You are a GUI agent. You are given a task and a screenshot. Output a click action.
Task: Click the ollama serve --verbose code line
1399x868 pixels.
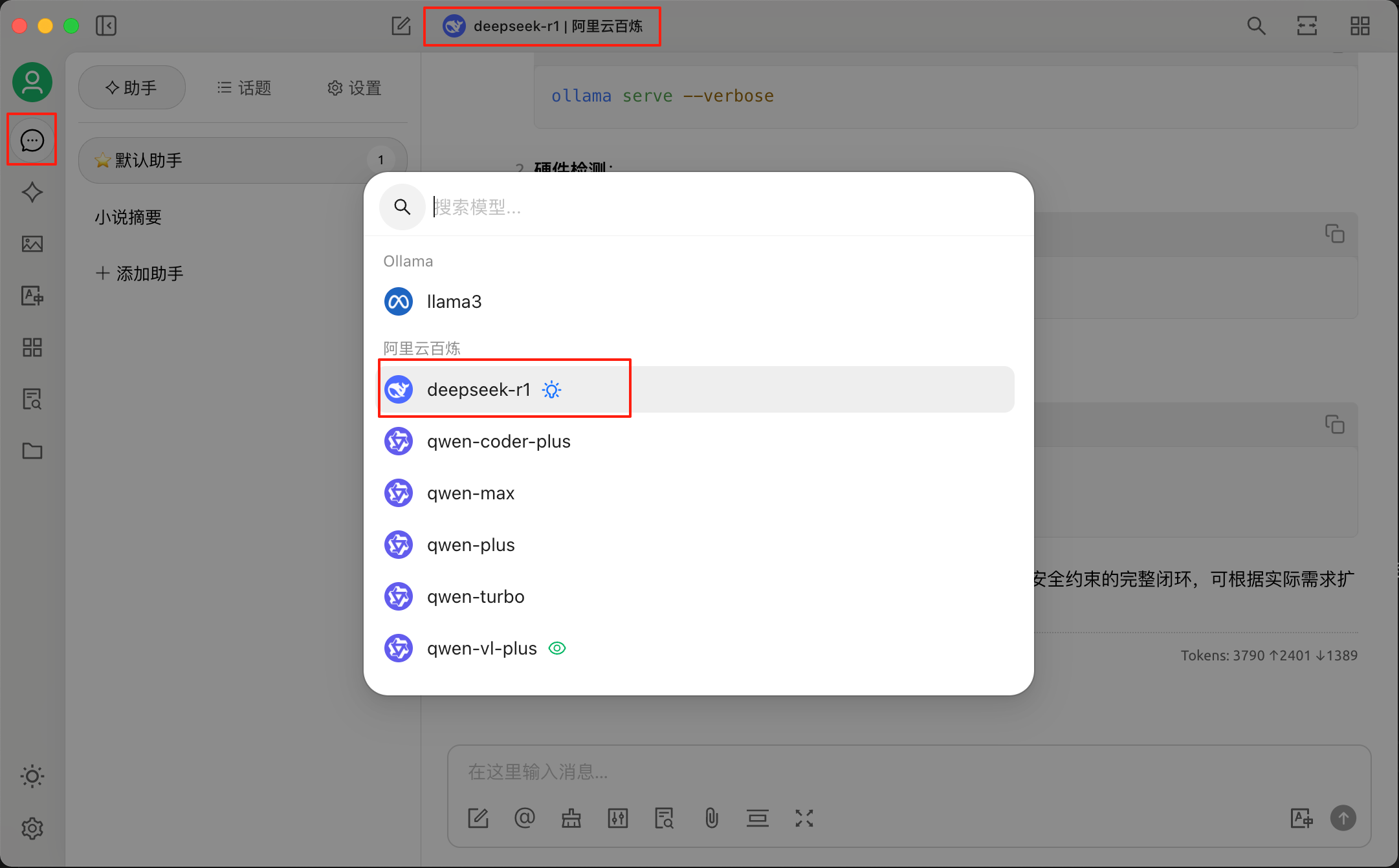pyautogui.click(x=663, y=96)
